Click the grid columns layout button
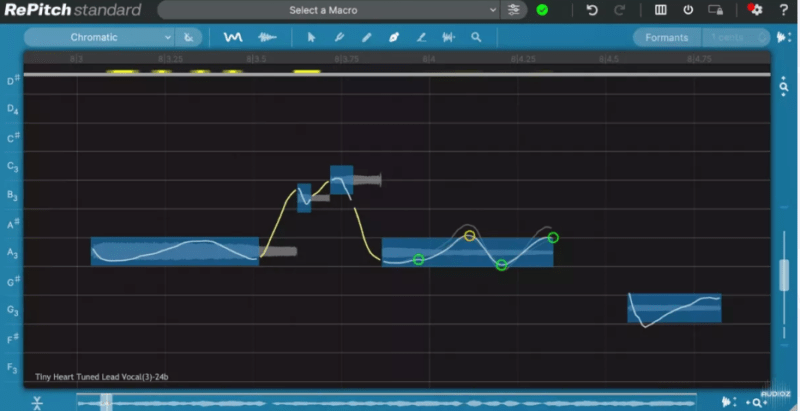This screenshot has width=800, height=411. tap(660, 10)
